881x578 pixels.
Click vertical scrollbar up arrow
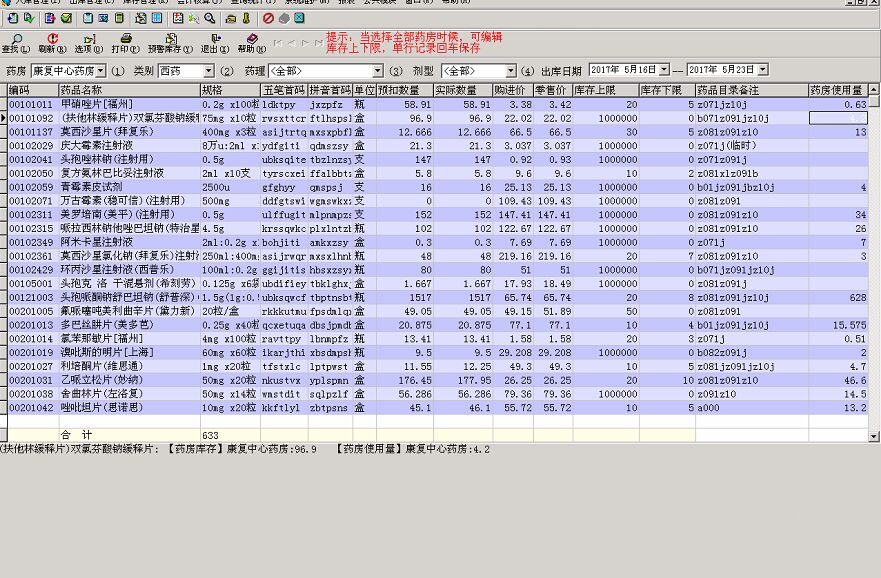click(874, 89)
